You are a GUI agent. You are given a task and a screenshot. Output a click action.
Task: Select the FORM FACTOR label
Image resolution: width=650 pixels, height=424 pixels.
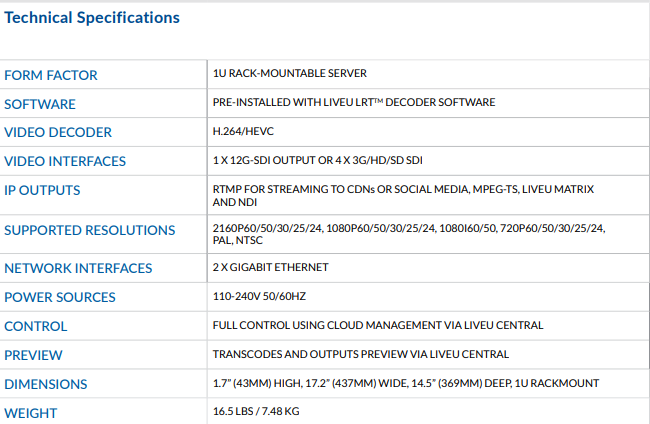(x=51, y=75)
